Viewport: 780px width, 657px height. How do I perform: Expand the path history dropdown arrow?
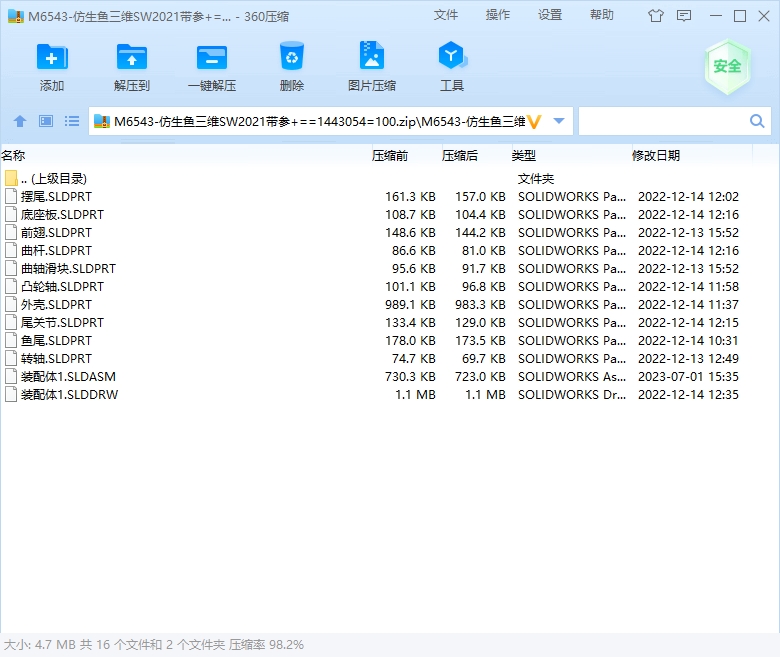559,121
